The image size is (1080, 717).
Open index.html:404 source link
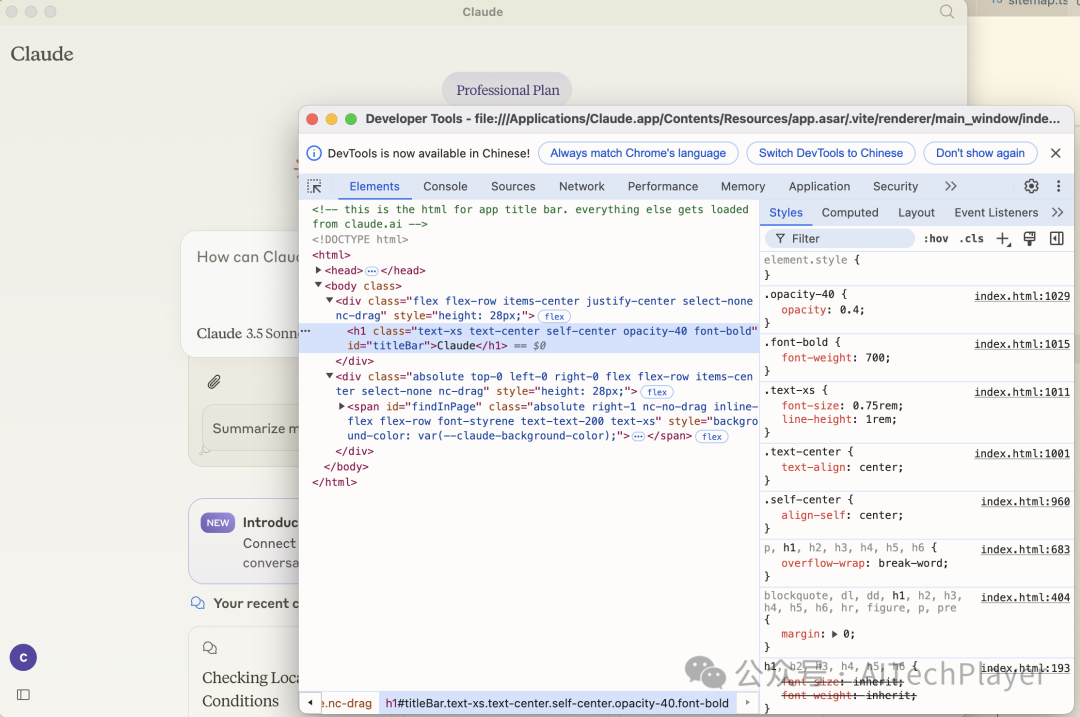click(x=1025, y=597)
